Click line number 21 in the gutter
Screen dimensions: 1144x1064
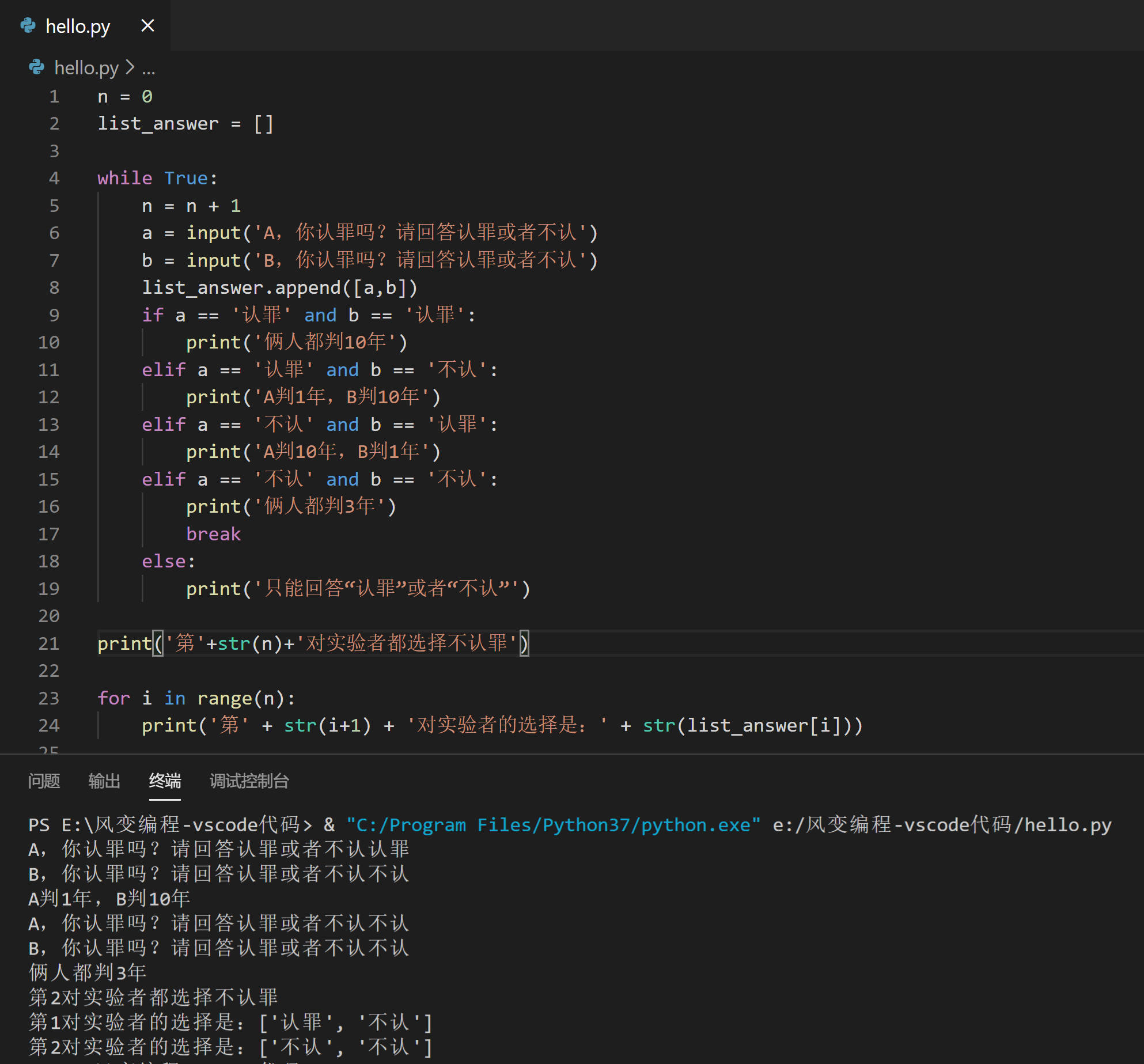[48, 643]
